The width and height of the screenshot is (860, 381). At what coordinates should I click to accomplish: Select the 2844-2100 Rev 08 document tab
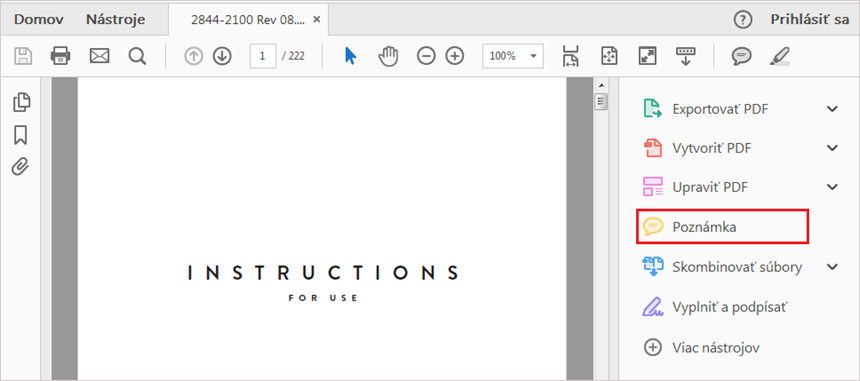click(247, 20)
